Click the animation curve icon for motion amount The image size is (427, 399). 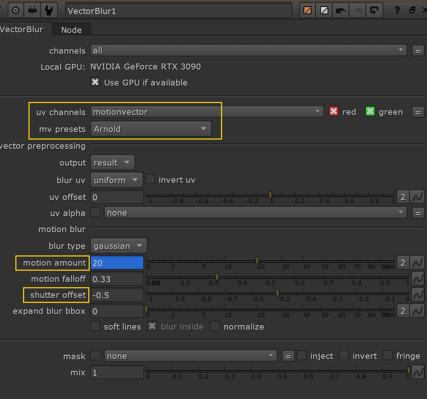(417, 263)
